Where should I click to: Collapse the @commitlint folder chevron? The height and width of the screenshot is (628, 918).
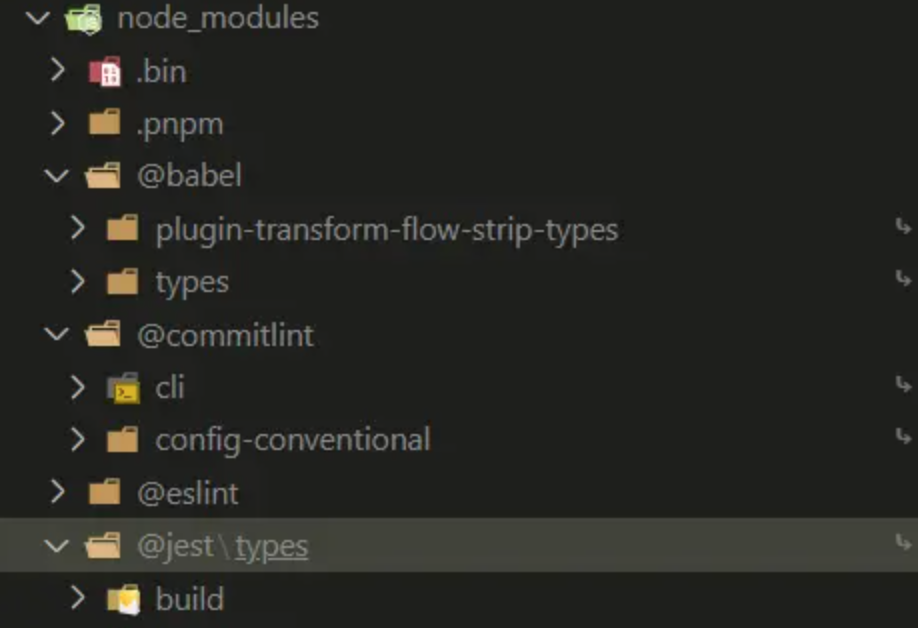(57, 334)
